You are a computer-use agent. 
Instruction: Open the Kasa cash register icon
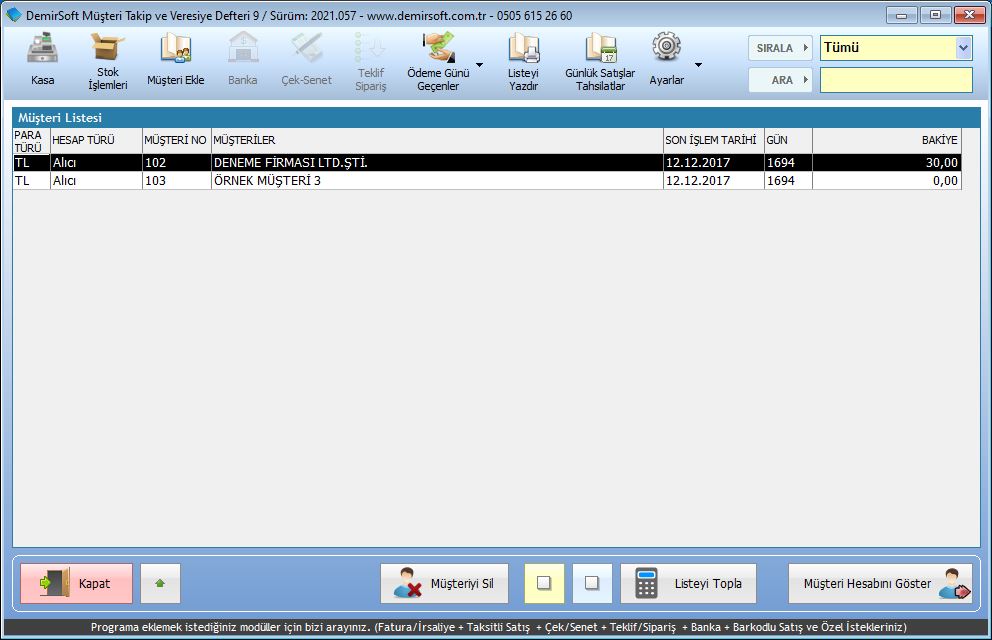pos(42,49)
